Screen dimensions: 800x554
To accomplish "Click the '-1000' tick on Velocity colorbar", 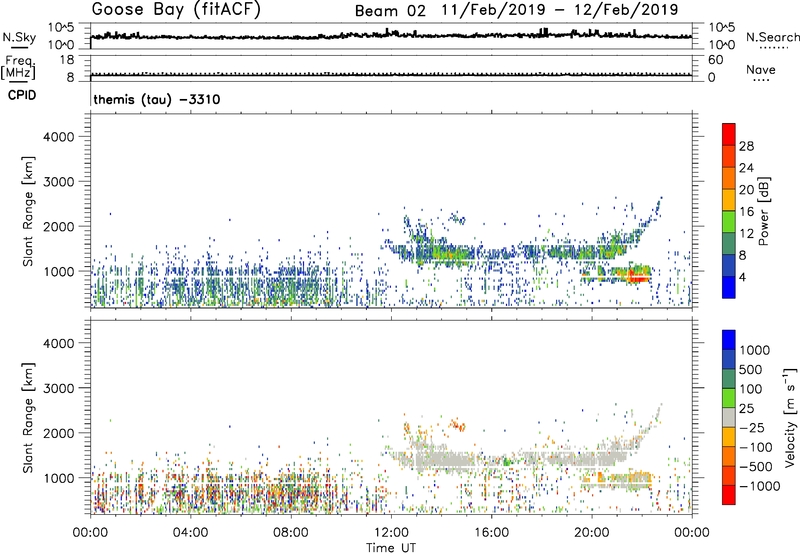I will (x=759, y=486).
